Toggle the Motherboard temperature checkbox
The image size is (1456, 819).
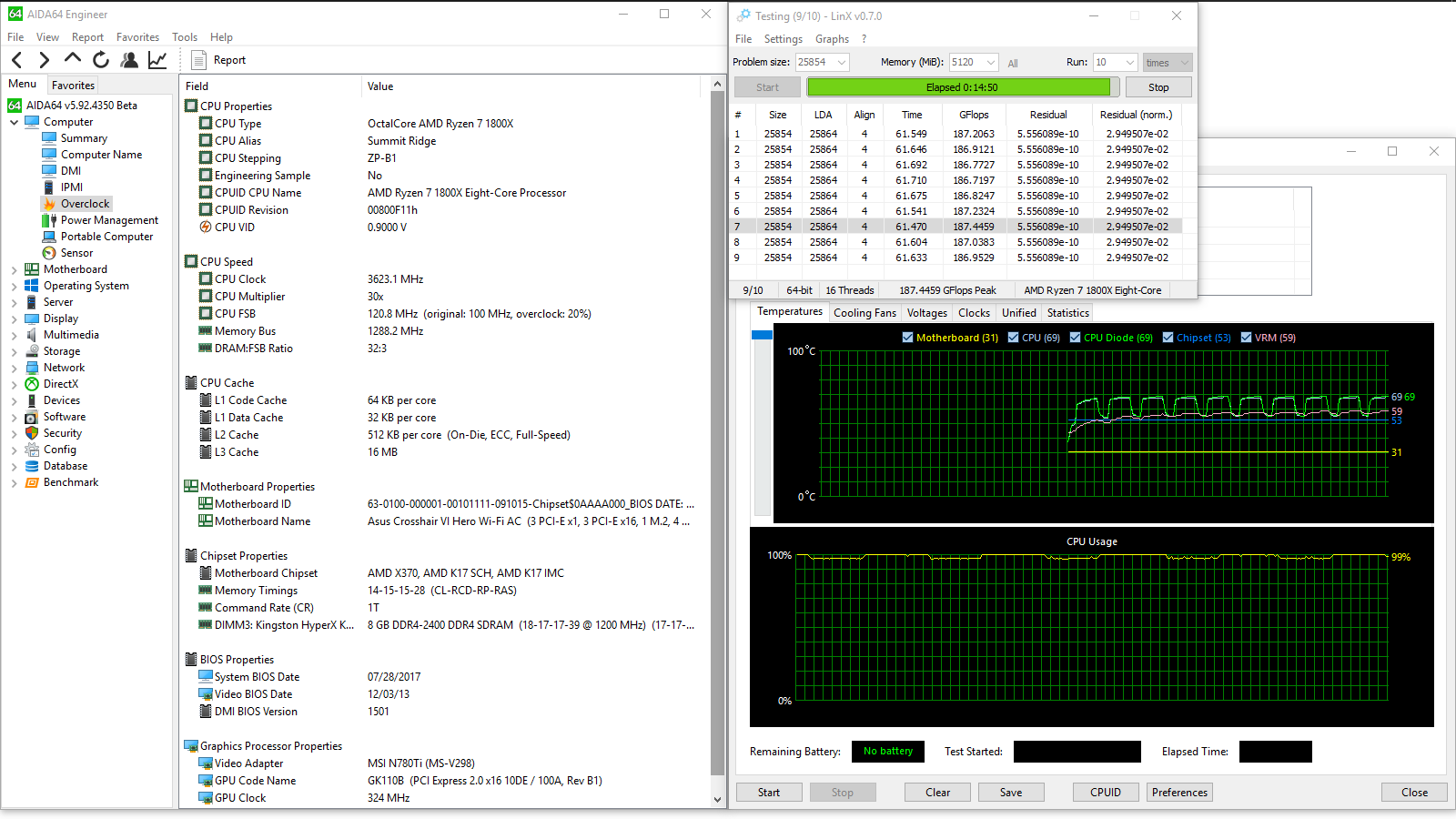click(907, 338)
